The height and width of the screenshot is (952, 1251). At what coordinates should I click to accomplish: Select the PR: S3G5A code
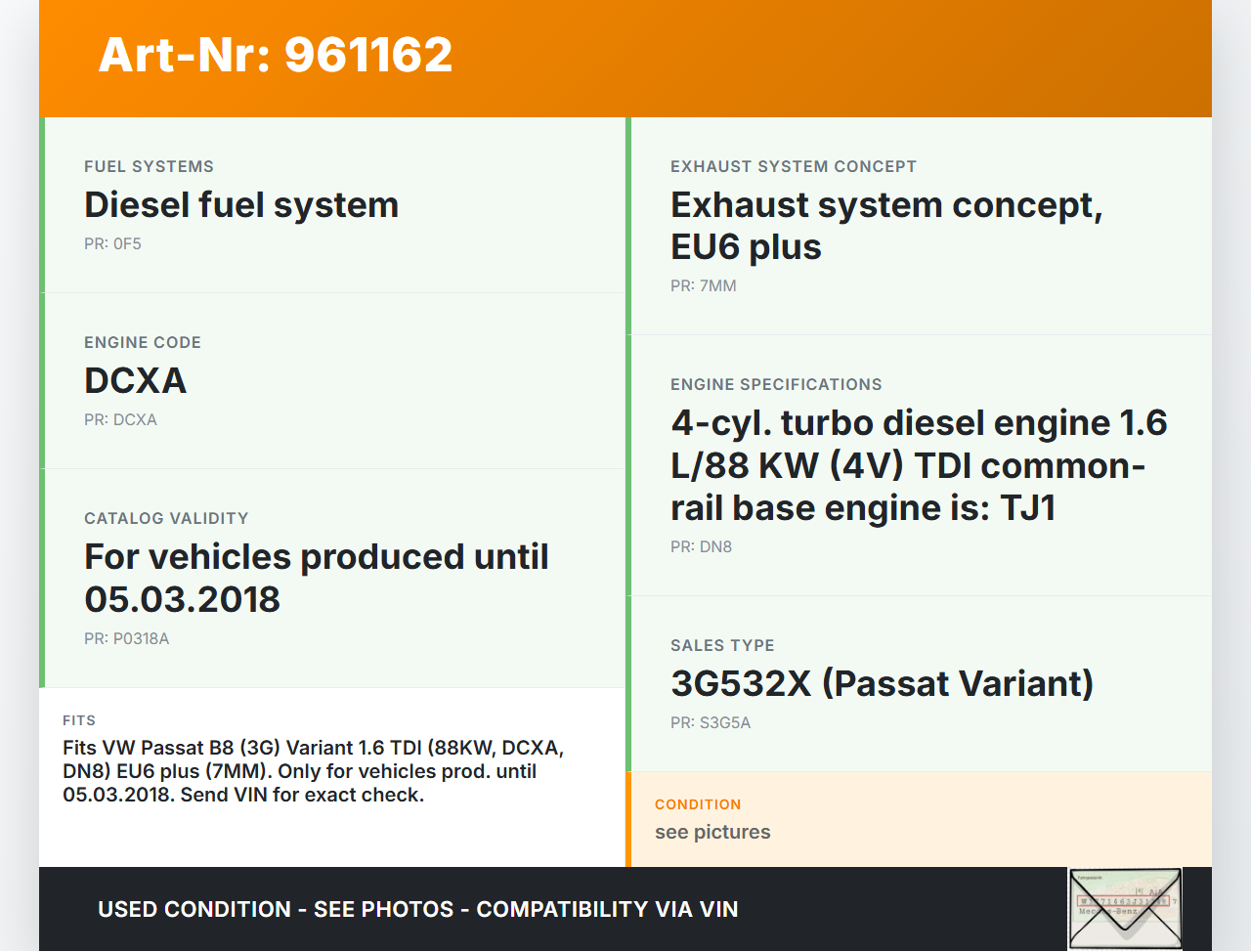[711, 723]
